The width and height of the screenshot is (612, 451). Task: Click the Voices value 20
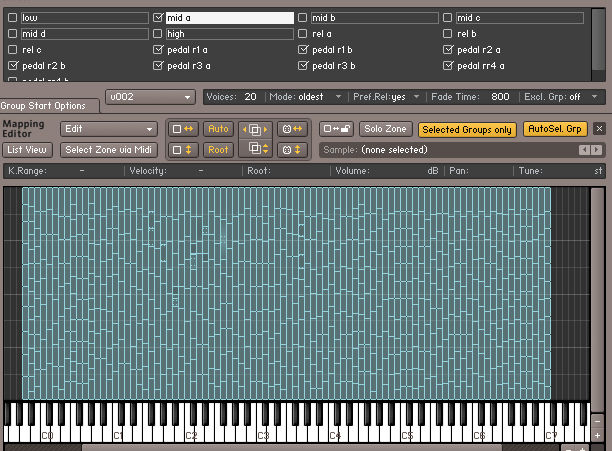[x=250, y=97]
